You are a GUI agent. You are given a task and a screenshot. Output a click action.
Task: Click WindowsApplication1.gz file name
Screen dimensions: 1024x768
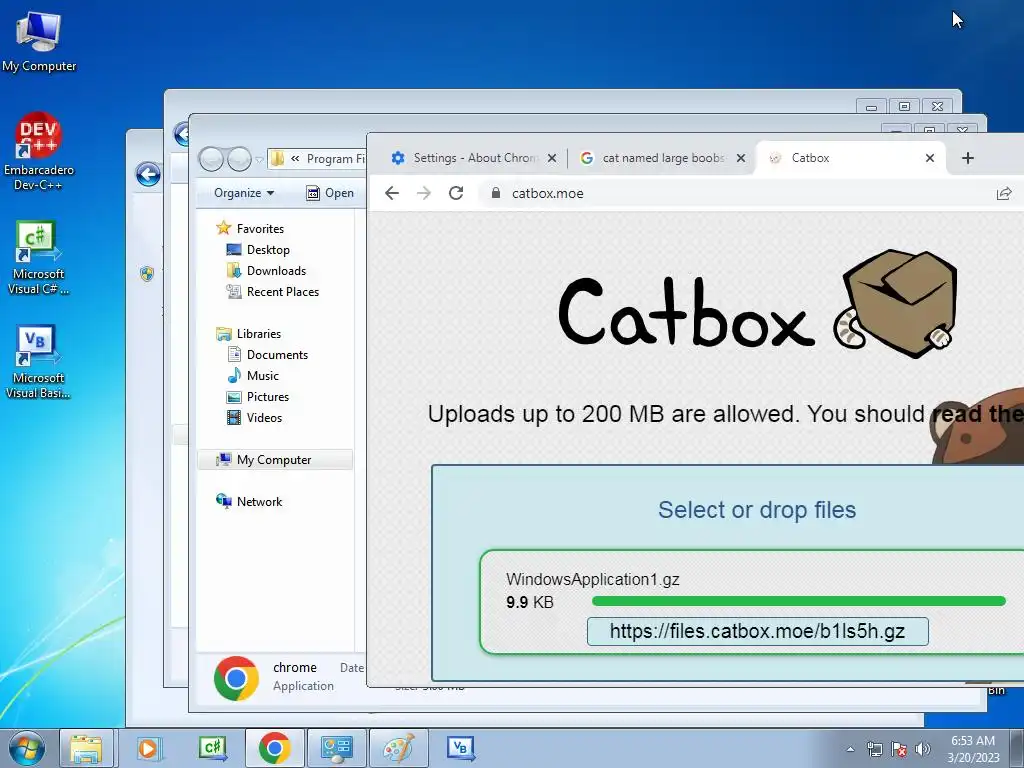592,579
